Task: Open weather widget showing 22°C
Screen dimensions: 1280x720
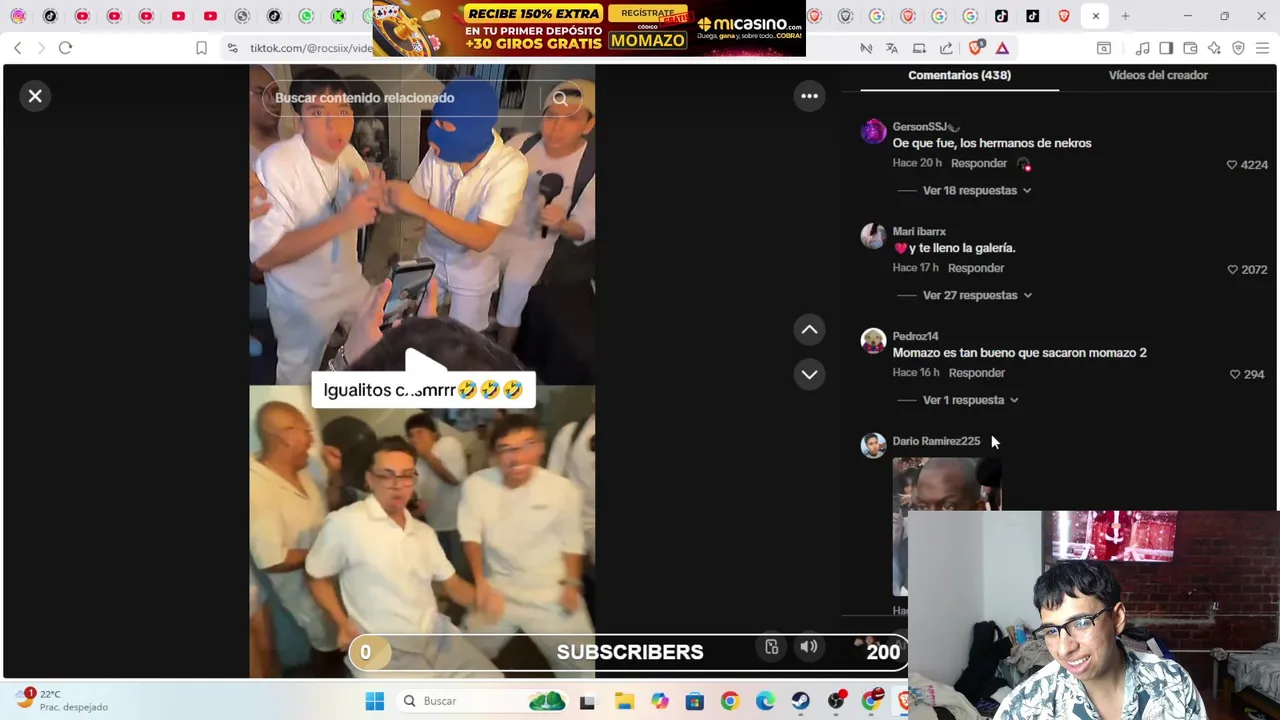Action: tap(62, 700)
